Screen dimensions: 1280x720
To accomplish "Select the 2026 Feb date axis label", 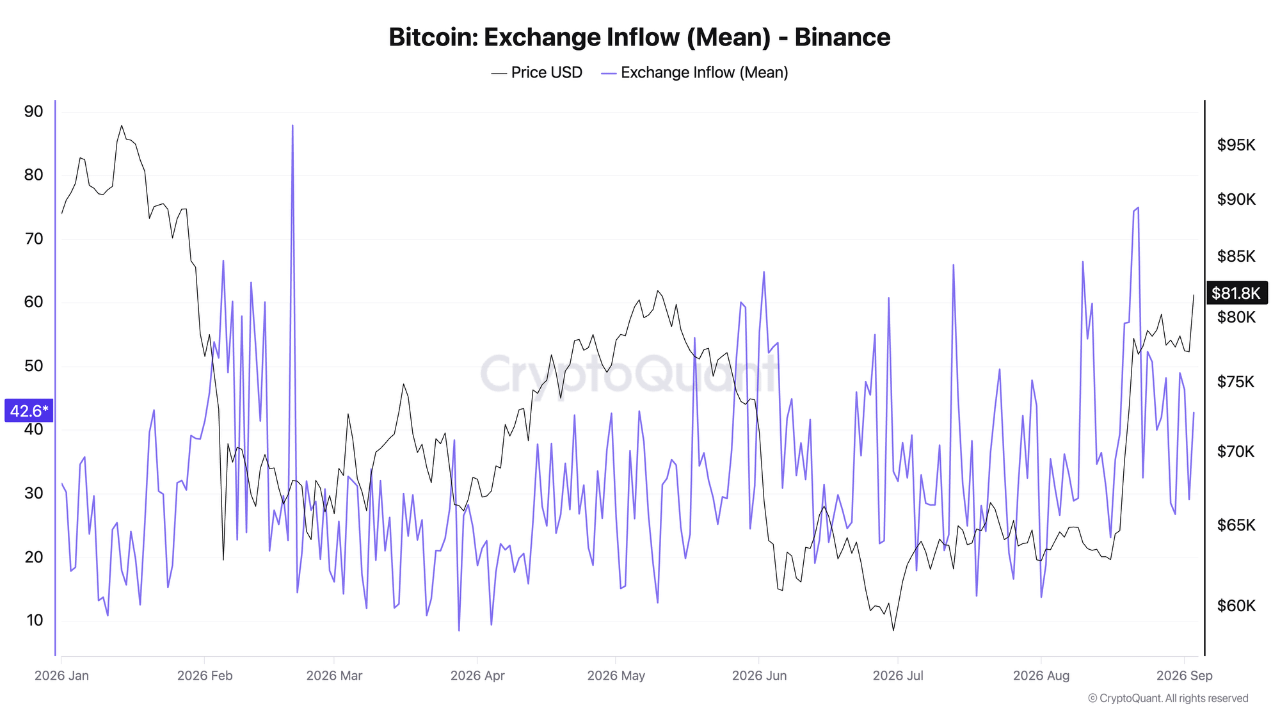I will [x=204, y=676].
